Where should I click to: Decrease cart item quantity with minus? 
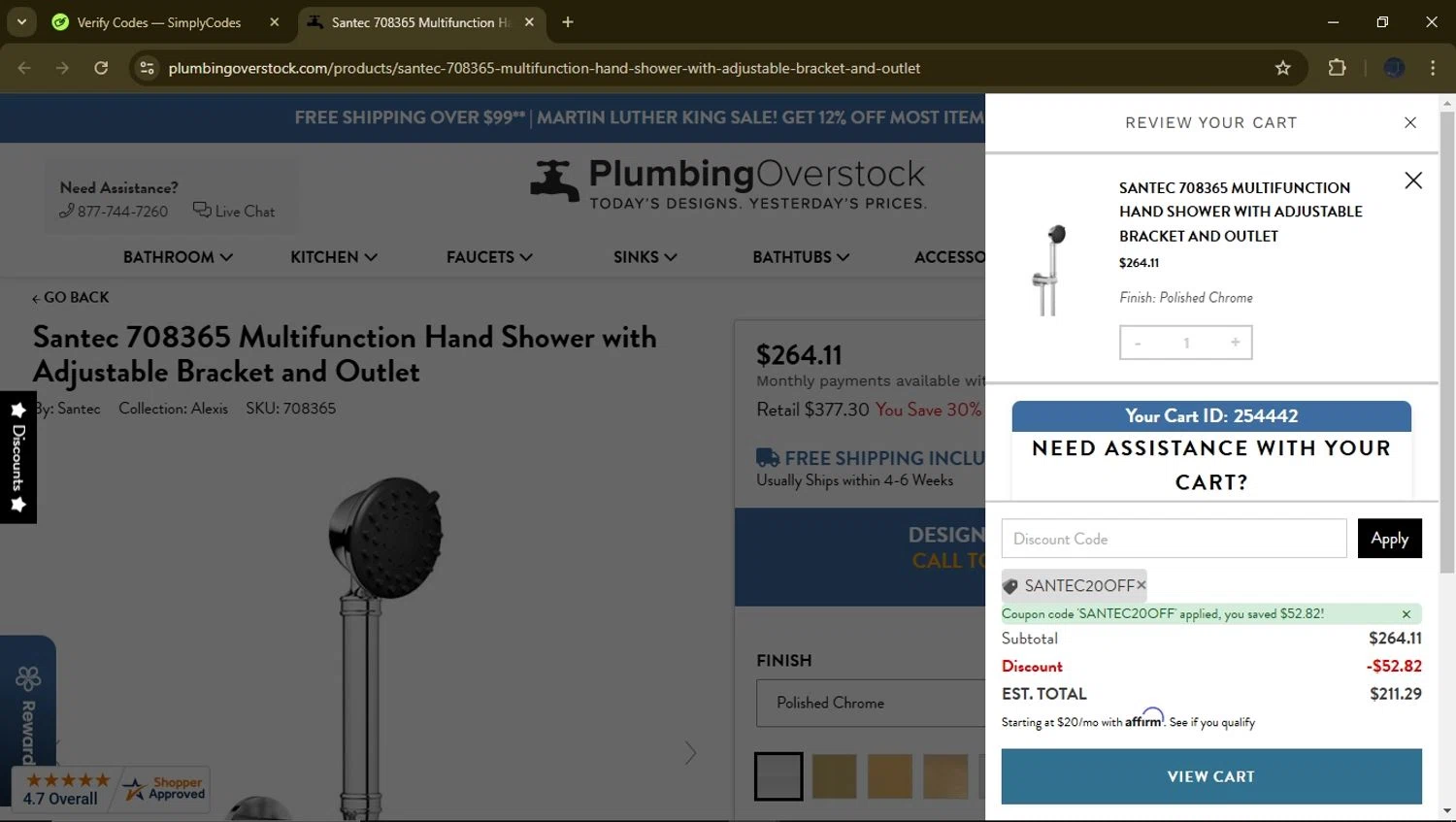pos(1138,343)
